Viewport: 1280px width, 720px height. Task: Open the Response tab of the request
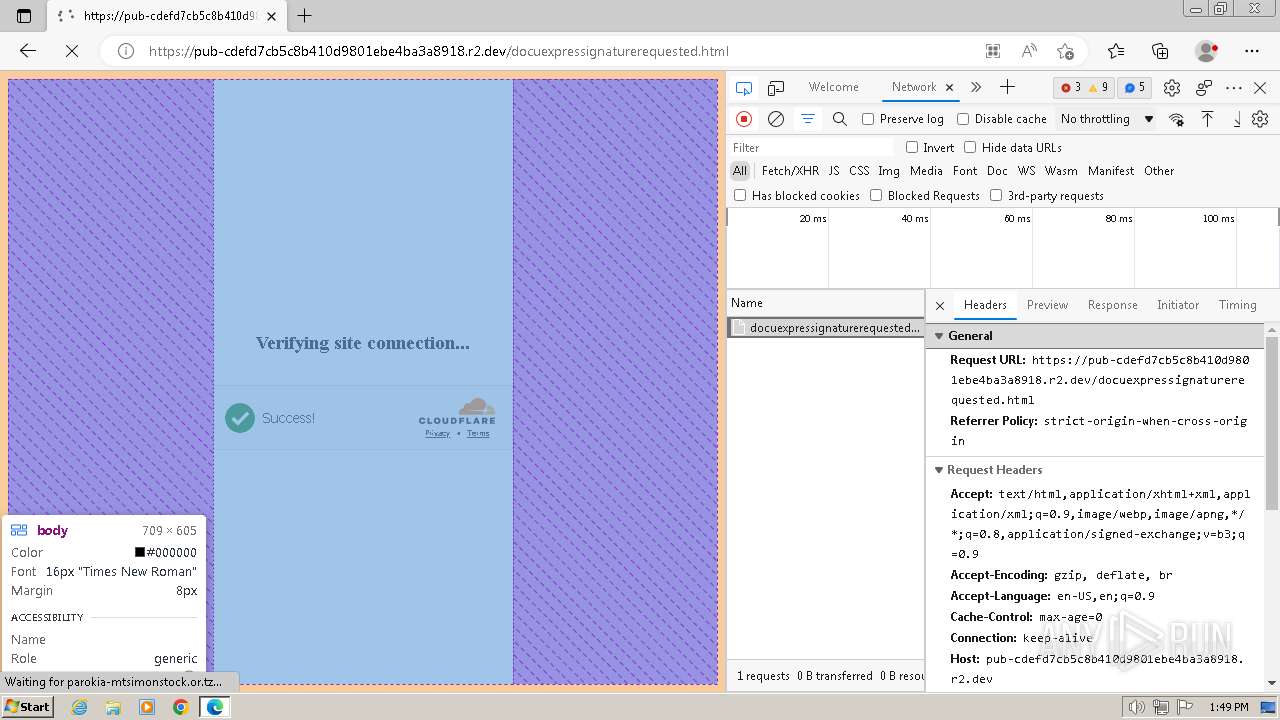[1112, 305]
